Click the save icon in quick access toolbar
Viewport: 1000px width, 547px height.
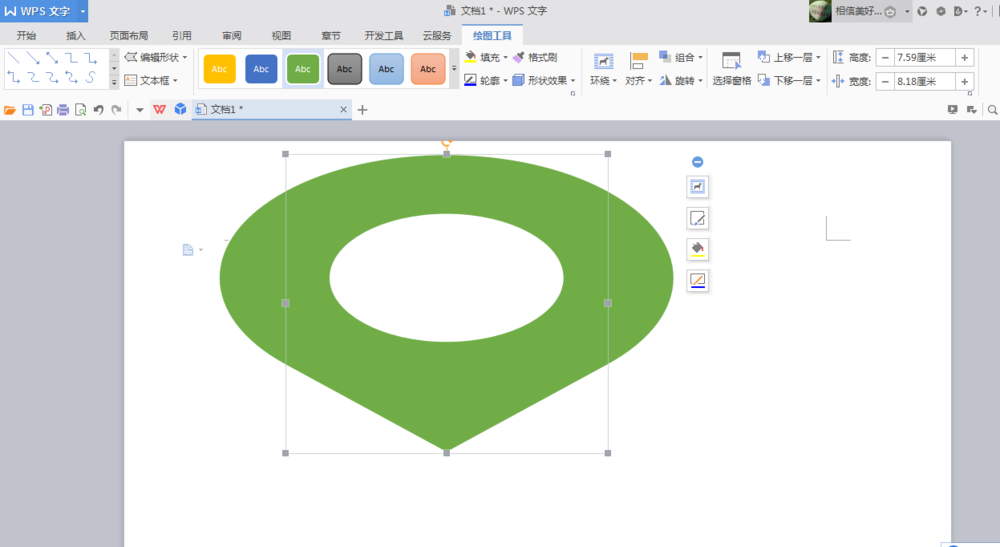(28, 110)
